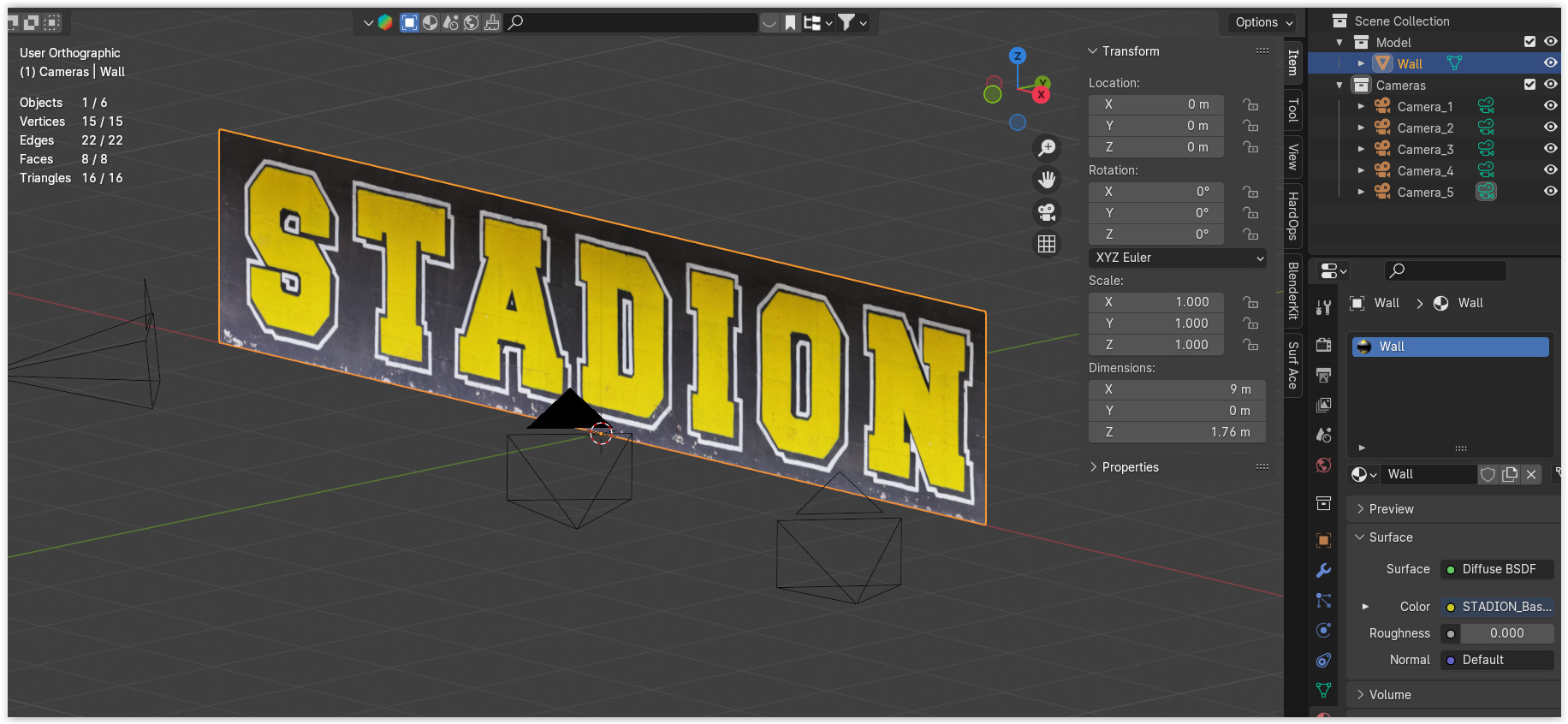
Task: Open the World properties tab
Action: [1324, 465]
